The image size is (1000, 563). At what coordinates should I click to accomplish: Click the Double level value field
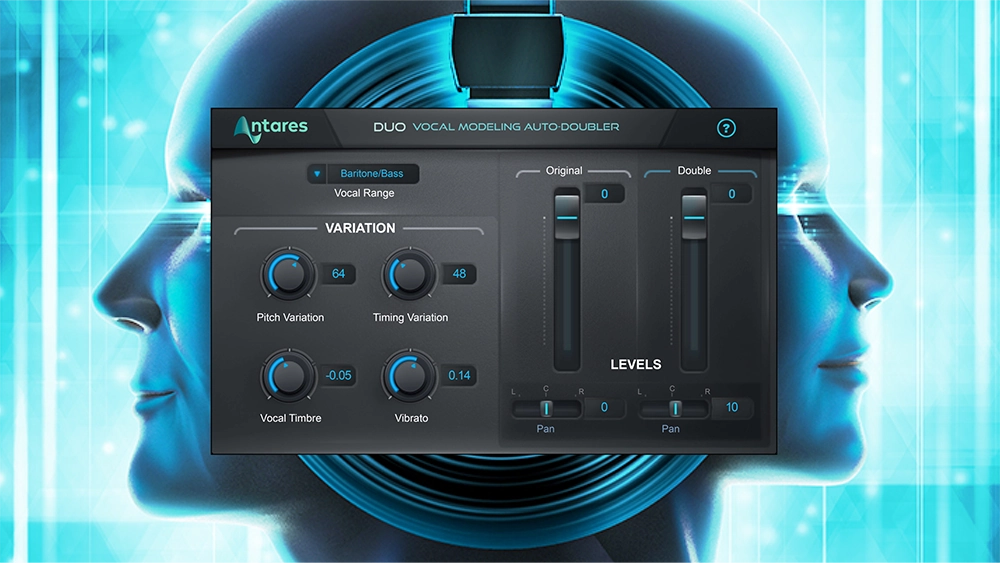click(x=732, y=194)
